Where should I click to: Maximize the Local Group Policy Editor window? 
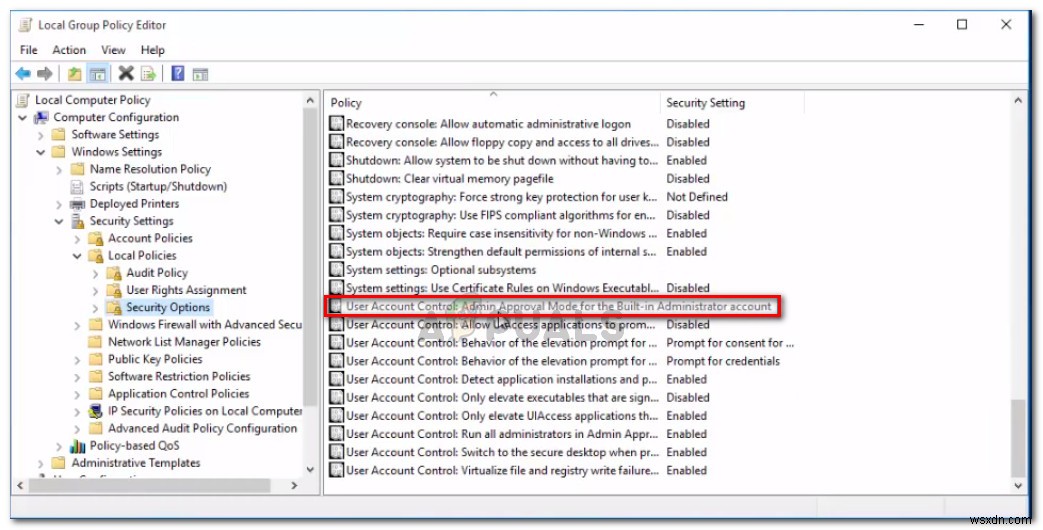pos(962,25)
